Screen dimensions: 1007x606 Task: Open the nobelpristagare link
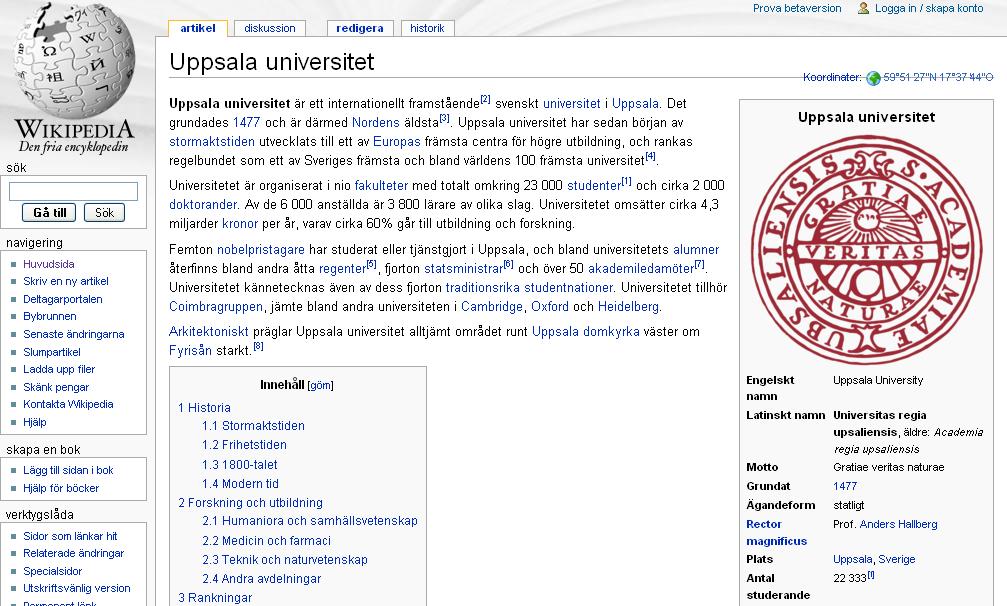tap(261, 250)
